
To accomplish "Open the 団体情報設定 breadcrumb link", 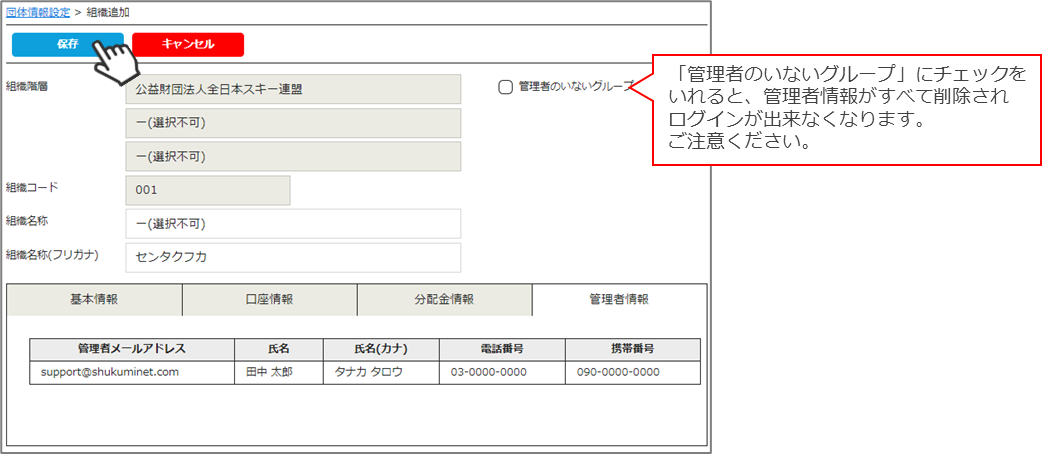I will tap(38, 12).
